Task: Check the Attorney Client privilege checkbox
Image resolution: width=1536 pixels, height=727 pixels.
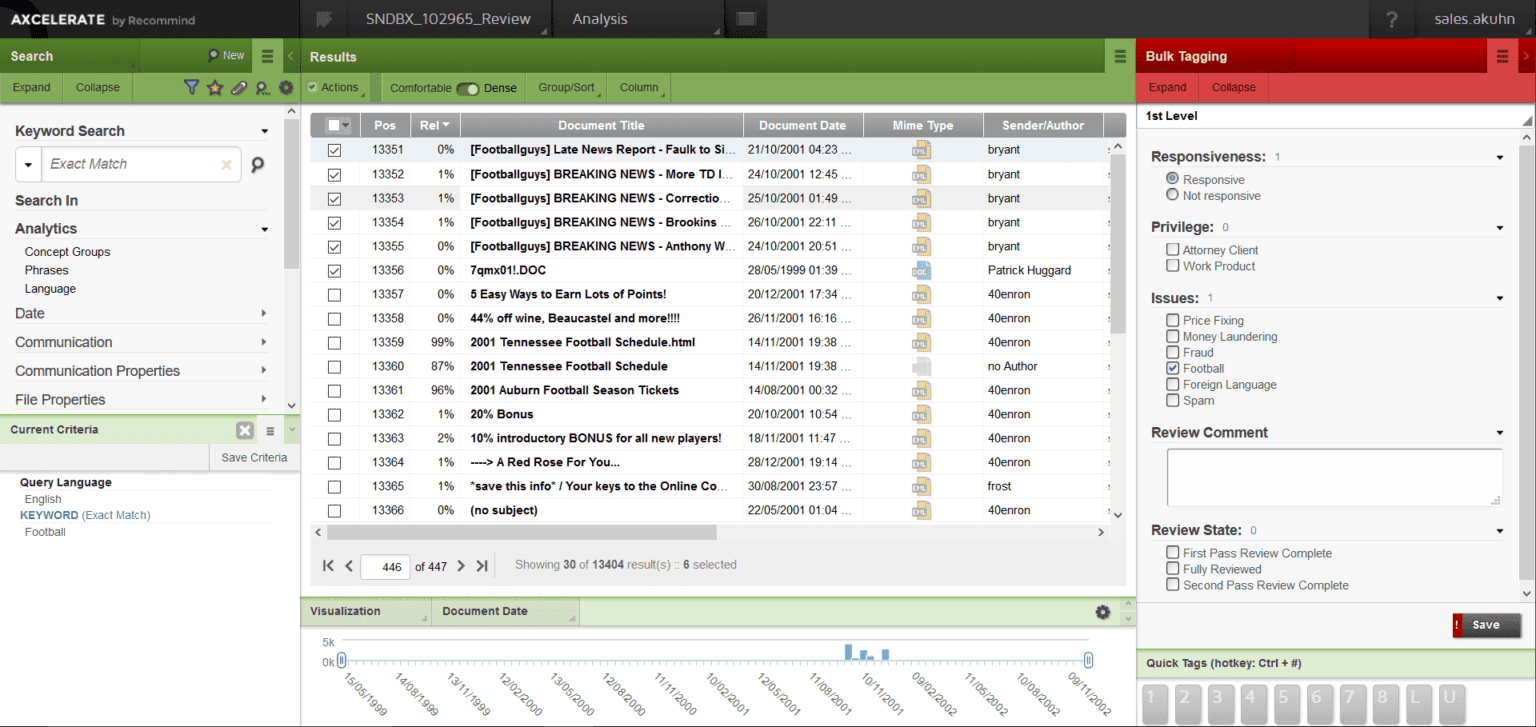Action: pos(1172,249)
